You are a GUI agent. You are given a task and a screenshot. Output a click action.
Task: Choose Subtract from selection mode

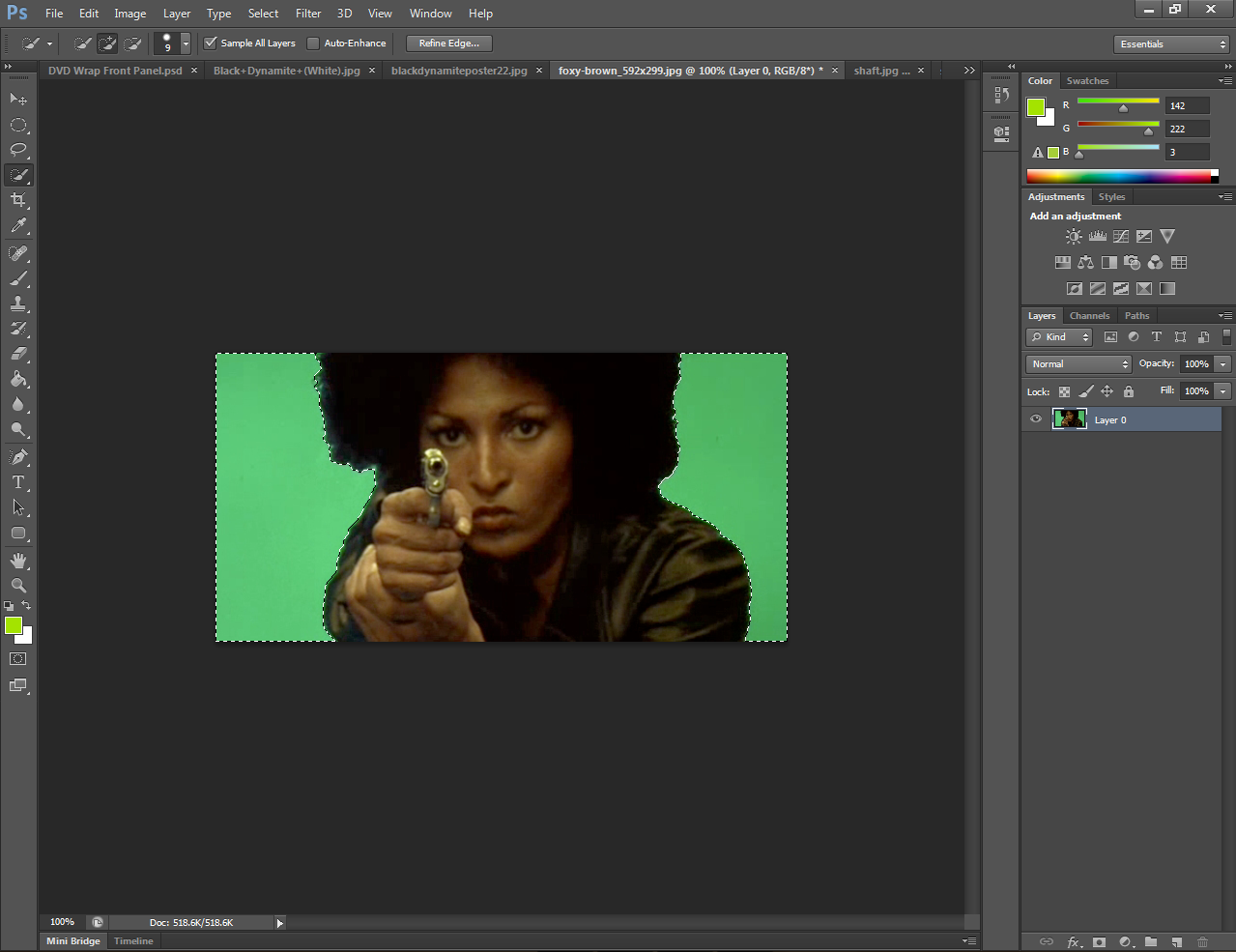click(x=133, y=43)
